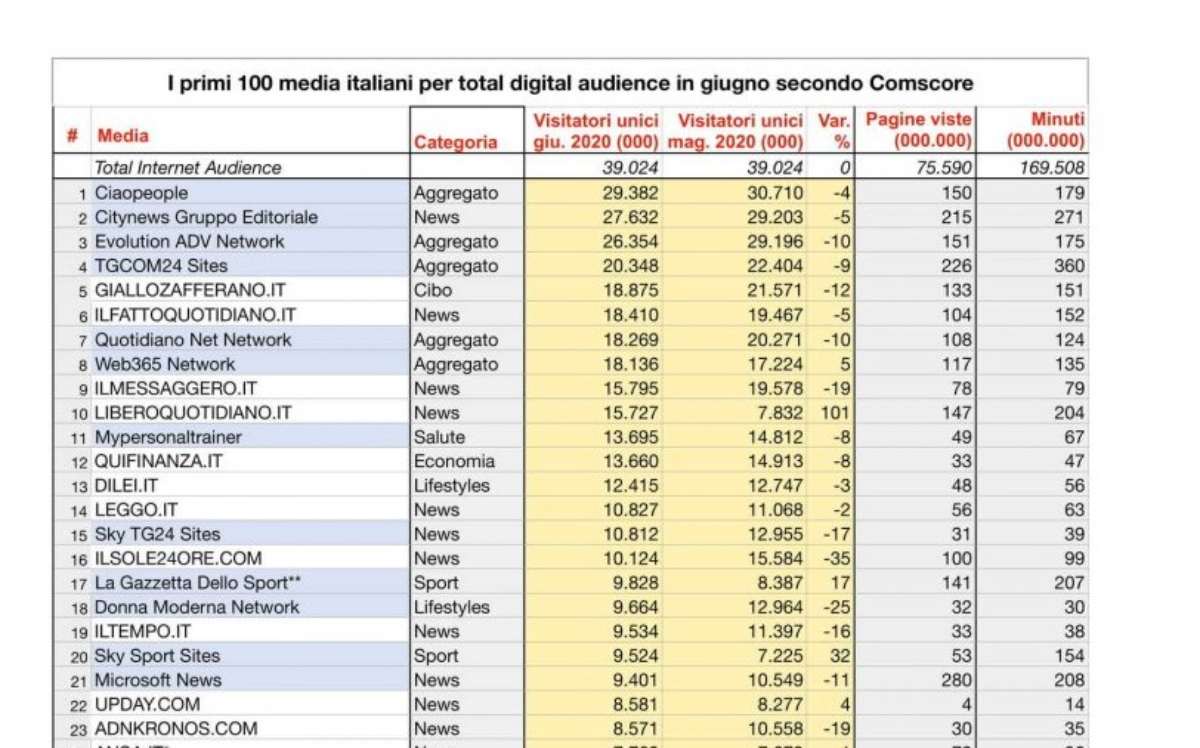Screen dimensions: 1200x748
Task: Select the 'GIALLOZAFFERANO.IT' media entry
Action: pos(190,290)
